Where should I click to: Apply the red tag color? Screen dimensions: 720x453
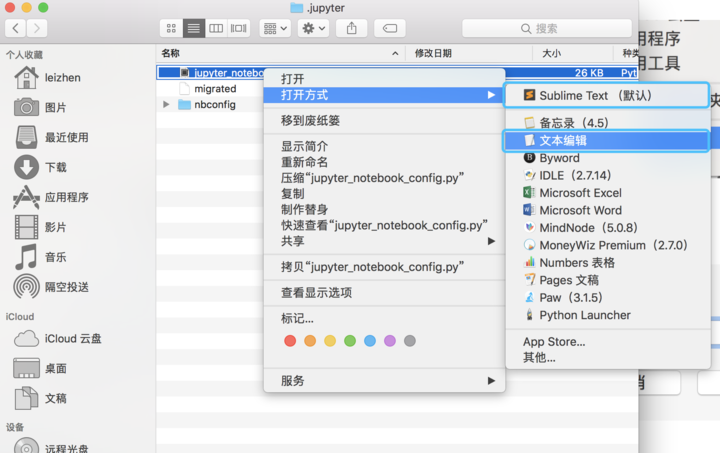290,341
